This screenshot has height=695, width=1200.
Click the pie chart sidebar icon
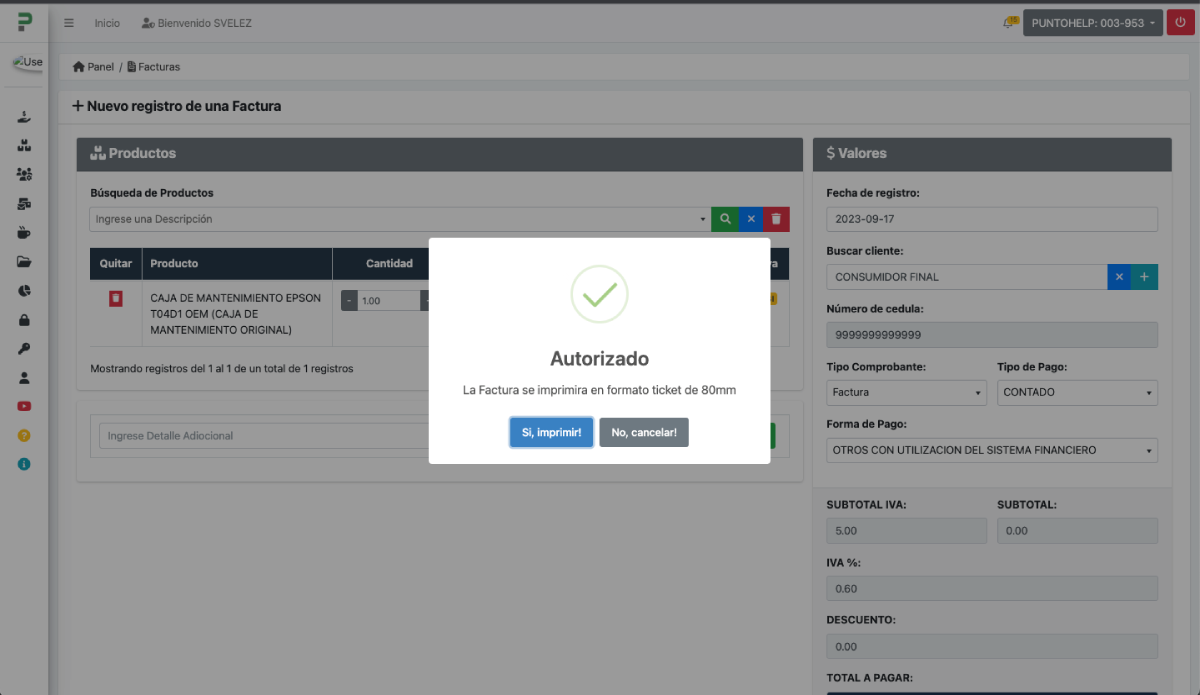coord(24,291)
